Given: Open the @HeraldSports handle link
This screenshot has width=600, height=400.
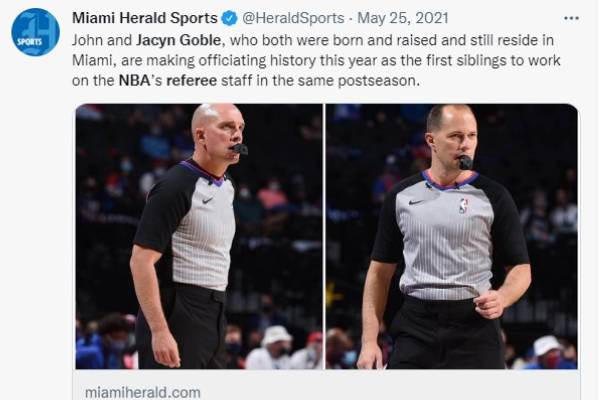Looking at the screenshot, I should pos(293,18).
